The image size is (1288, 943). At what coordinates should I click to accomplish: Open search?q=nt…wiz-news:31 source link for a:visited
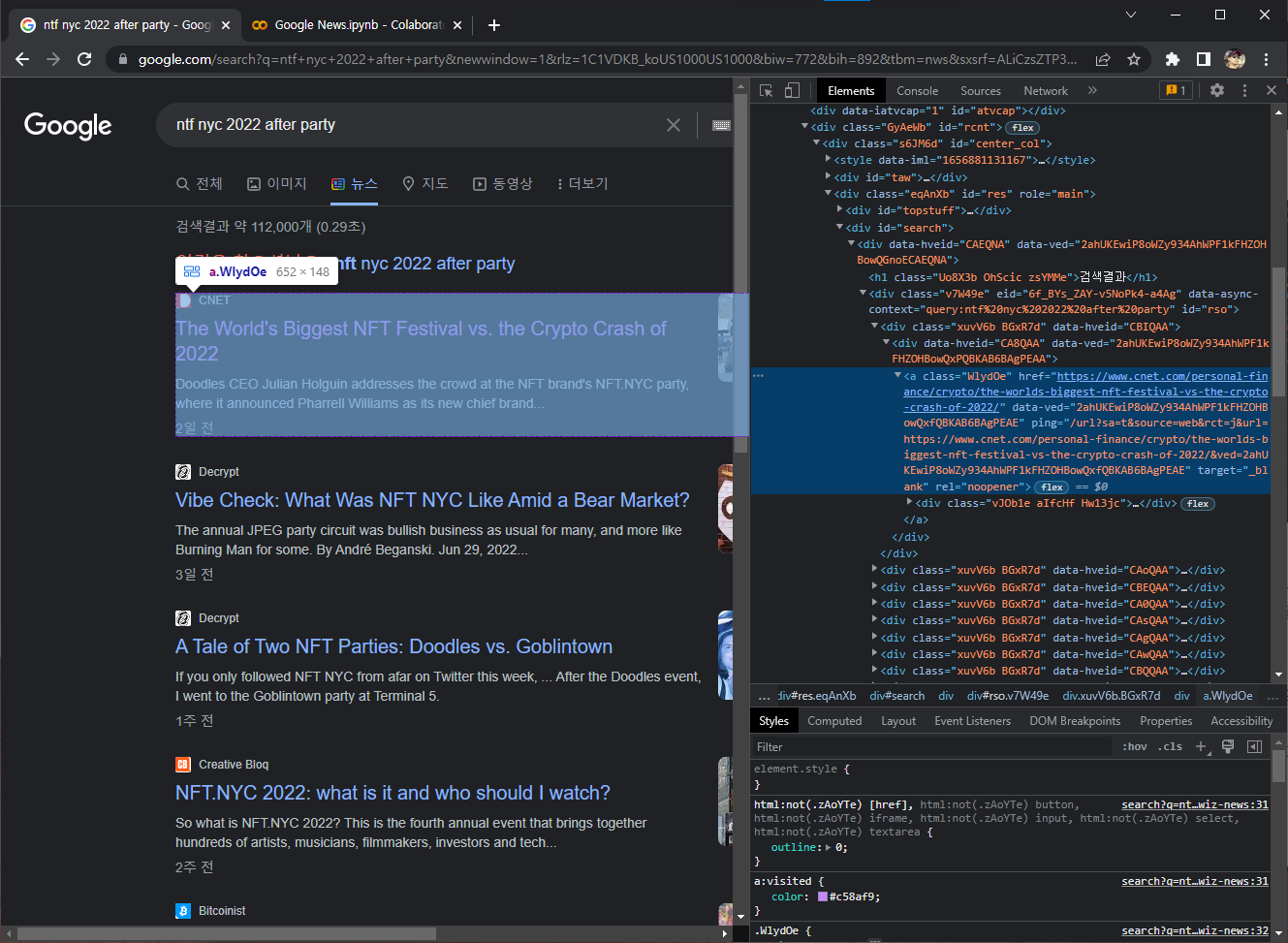click(x=1195, y=881)
